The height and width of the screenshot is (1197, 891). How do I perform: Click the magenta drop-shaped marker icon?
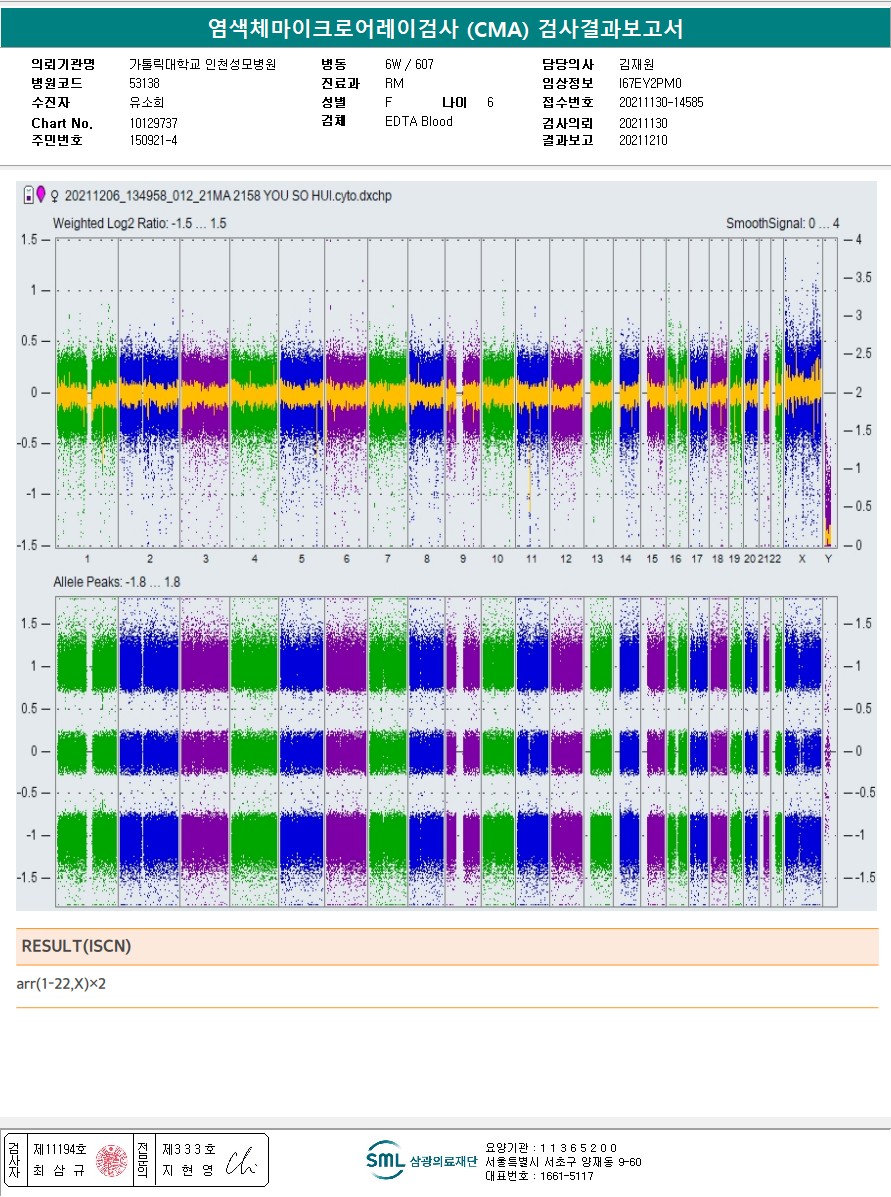click(41, 194)
